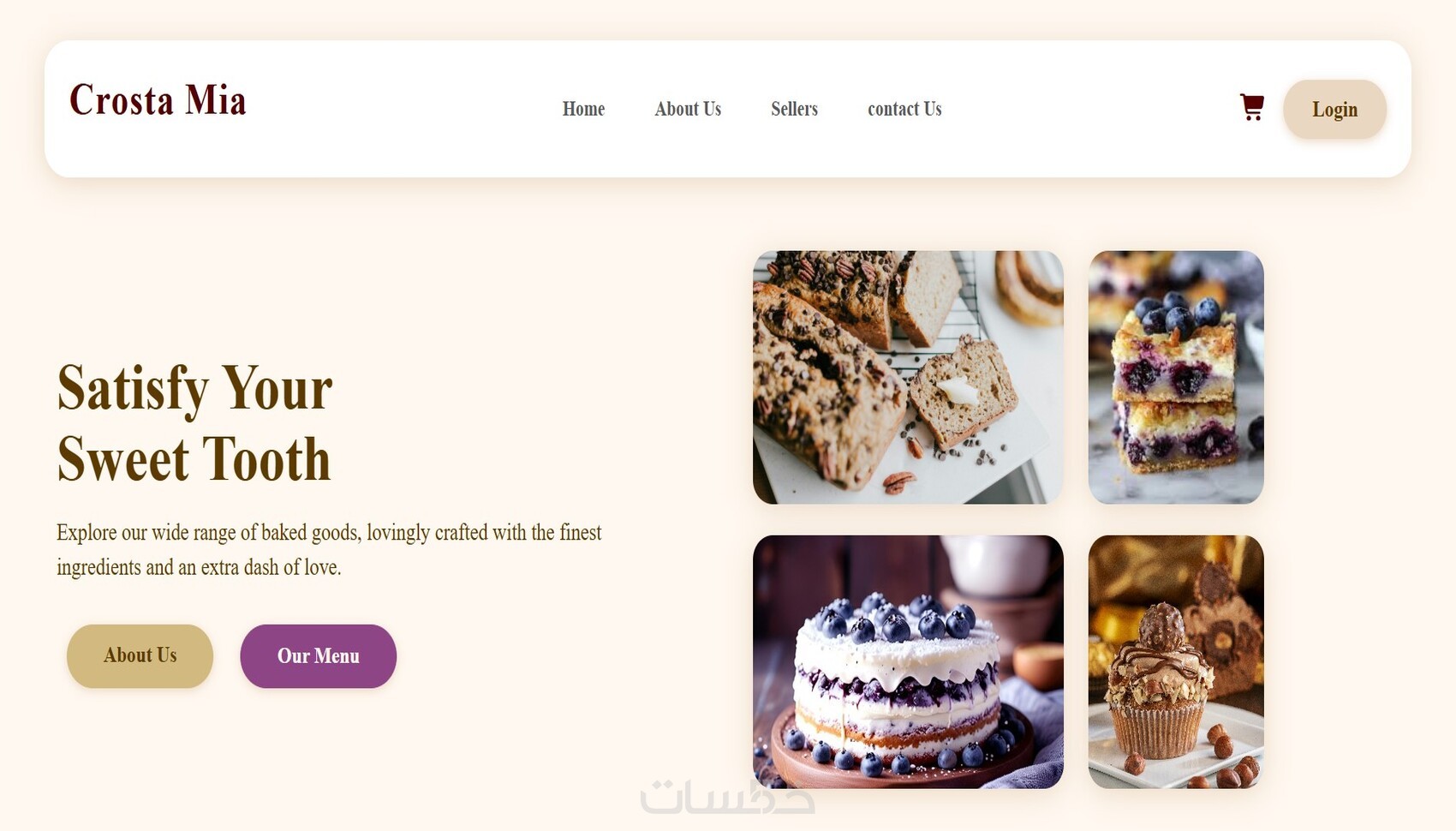The height and width of the screenshot is (831, 1456).
Task: Open the contact Us nav link
Action: click(x=904, y=109)
